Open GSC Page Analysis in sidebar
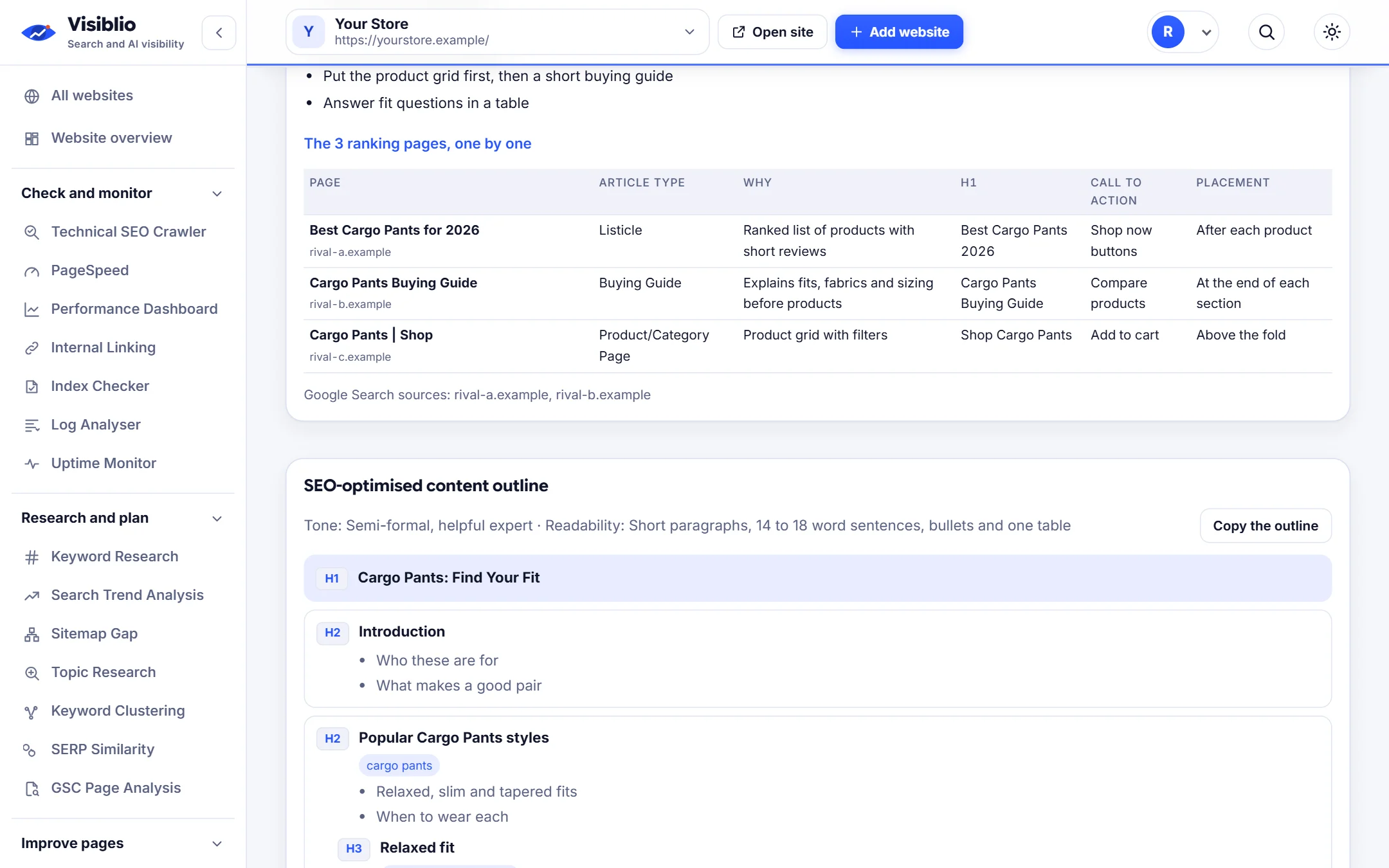Screen dimensions: 1389x868 pyautogui.click(x=116, y=788)
